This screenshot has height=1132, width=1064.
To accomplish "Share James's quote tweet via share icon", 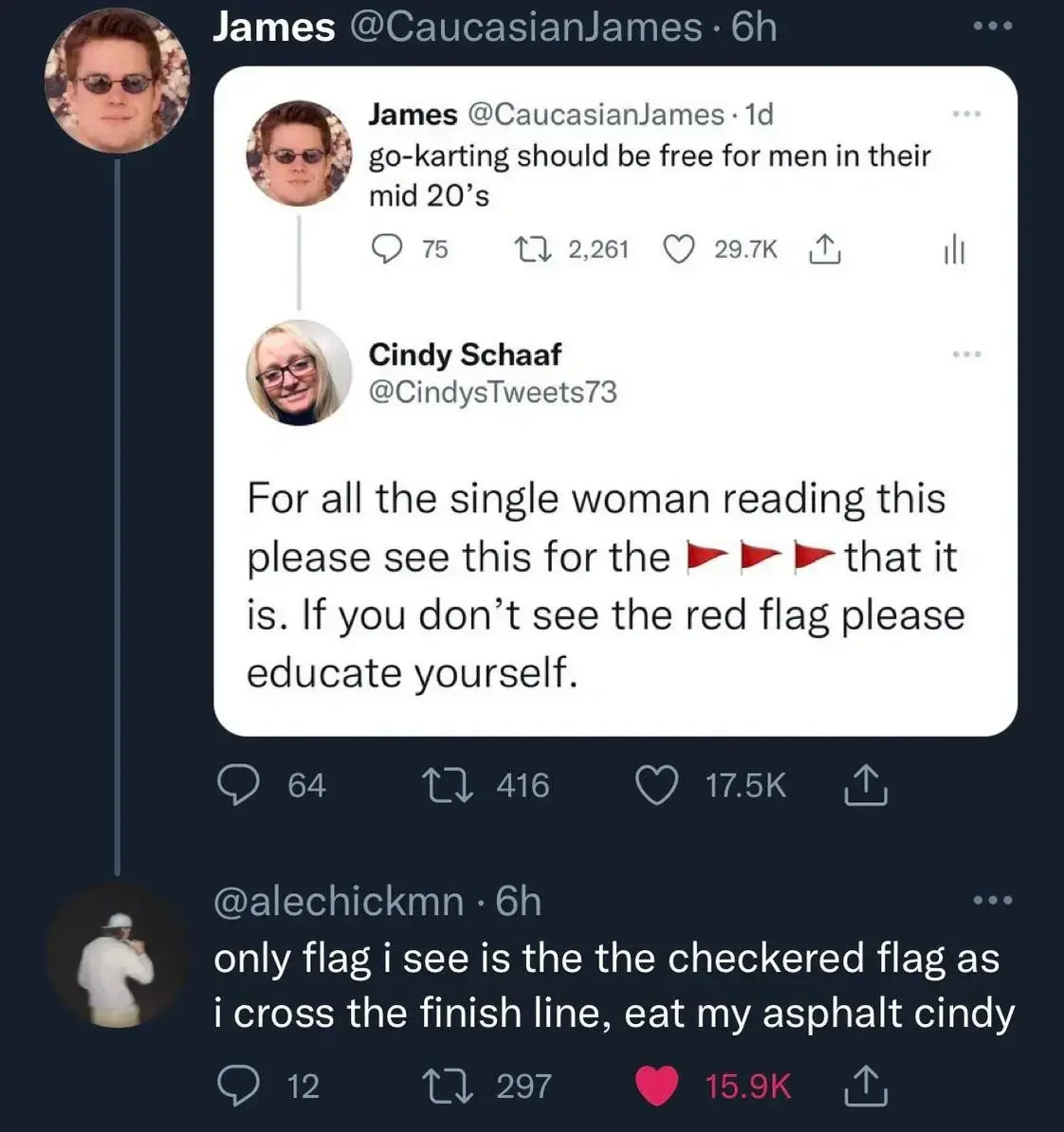I will click(x=865, y=786).
